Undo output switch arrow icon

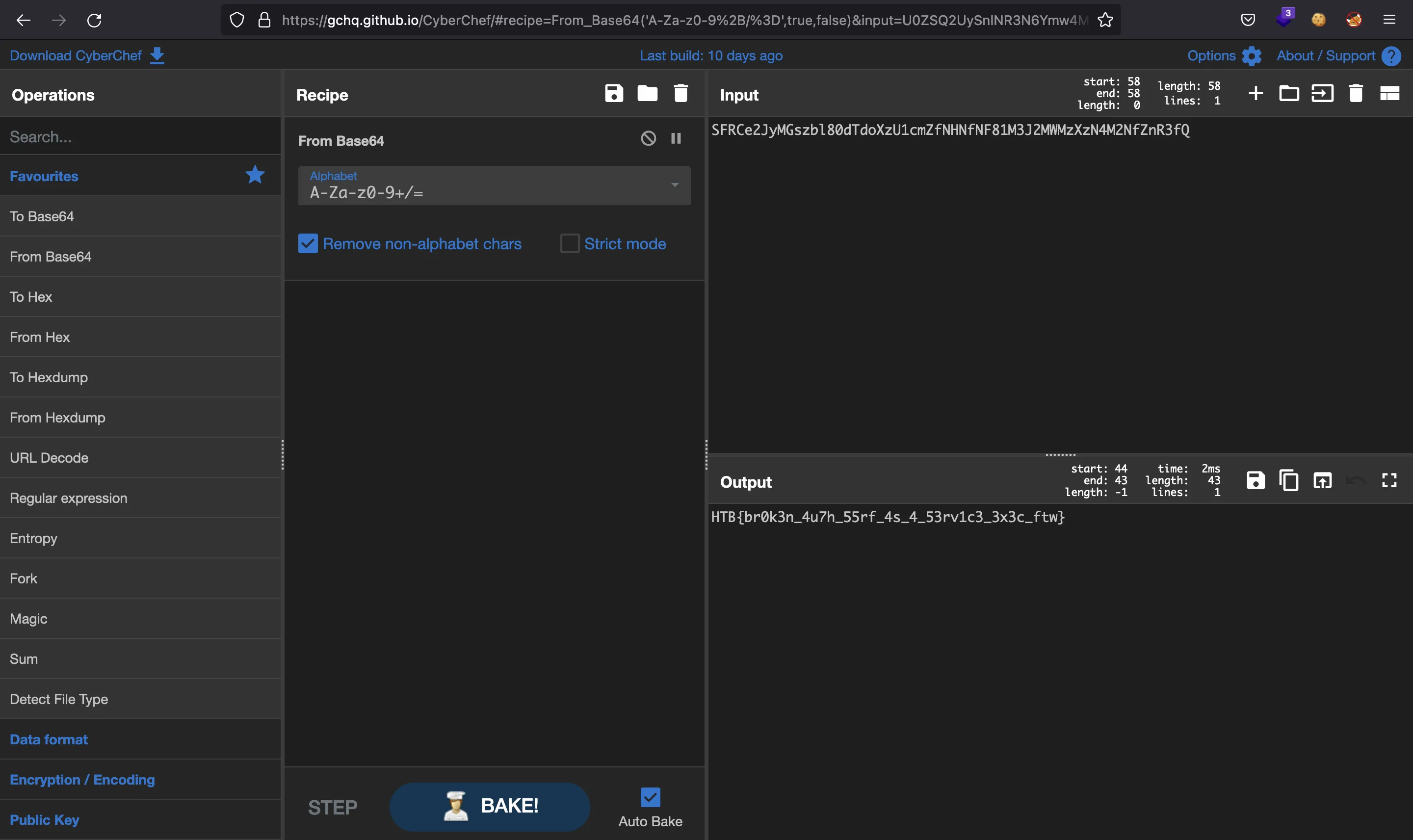point(1356,481)
